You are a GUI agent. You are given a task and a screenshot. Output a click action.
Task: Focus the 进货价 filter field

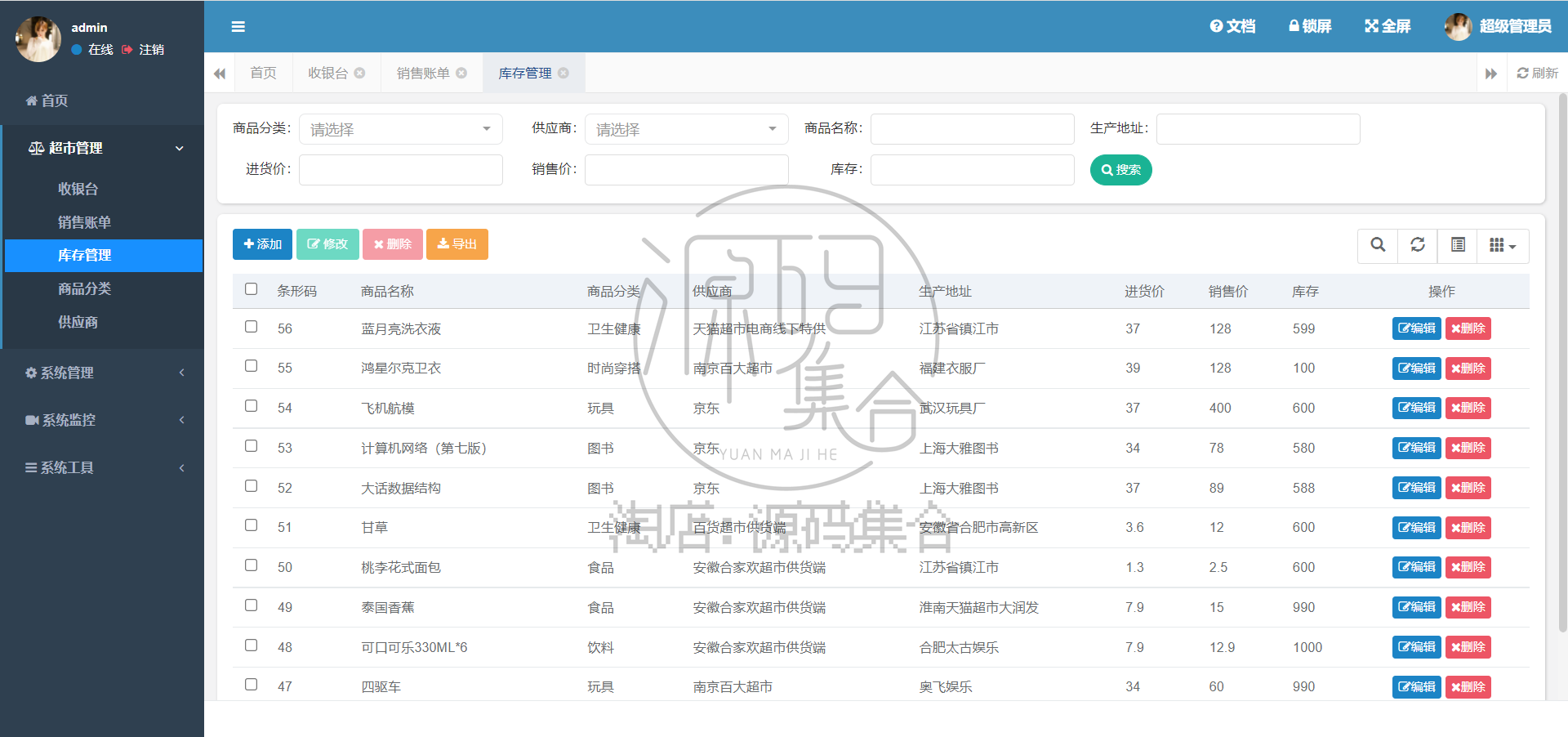click(401, 170)
